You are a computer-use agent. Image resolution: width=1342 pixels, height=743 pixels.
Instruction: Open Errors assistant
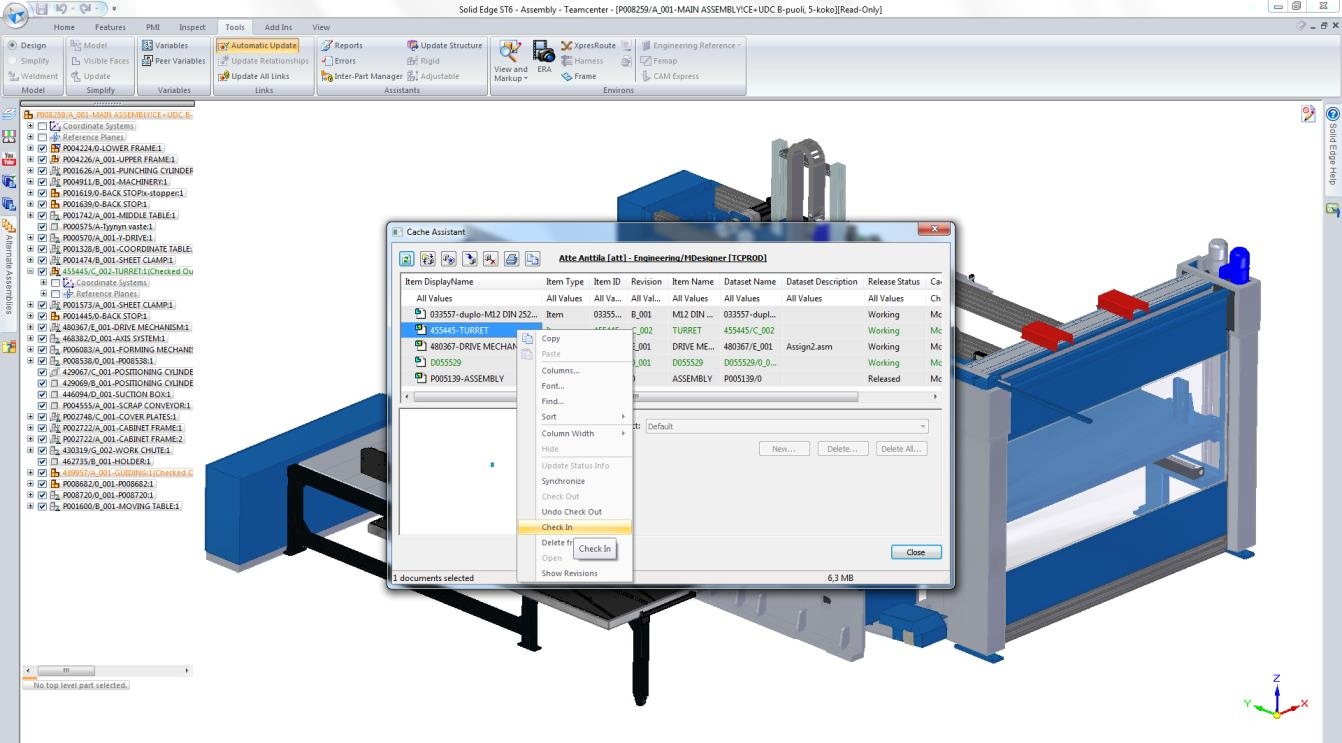(338, 60)
